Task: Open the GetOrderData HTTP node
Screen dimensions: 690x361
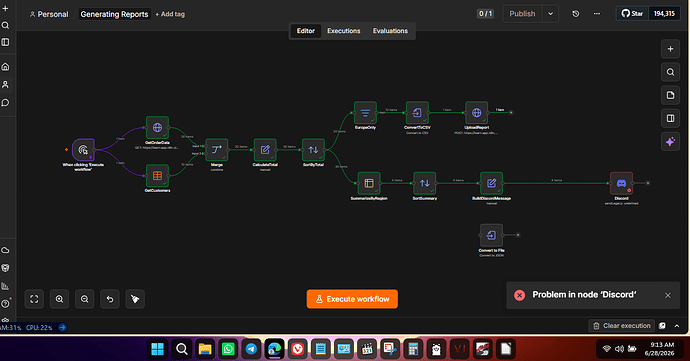Action: 157,127
